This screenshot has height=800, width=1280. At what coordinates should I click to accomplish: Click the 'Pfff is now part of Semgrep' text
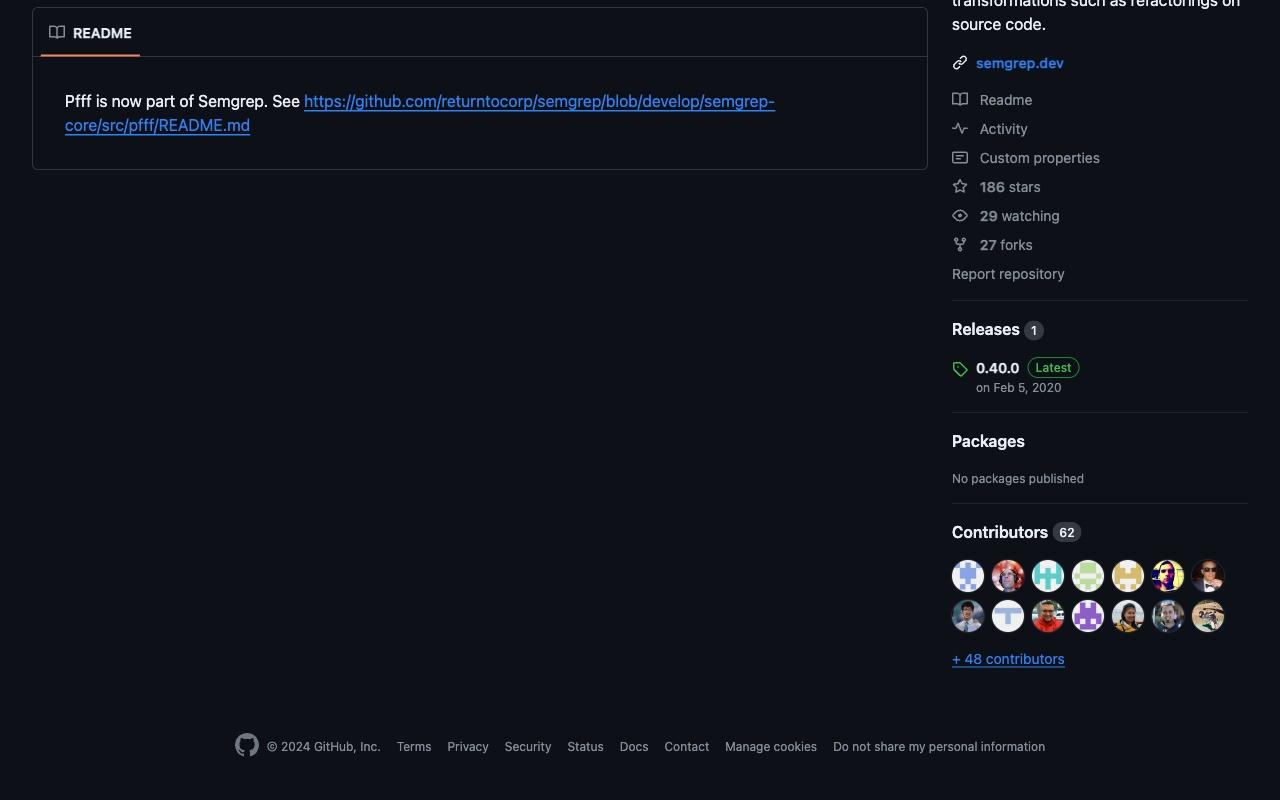pyautogui.click(x=166, y=101)
